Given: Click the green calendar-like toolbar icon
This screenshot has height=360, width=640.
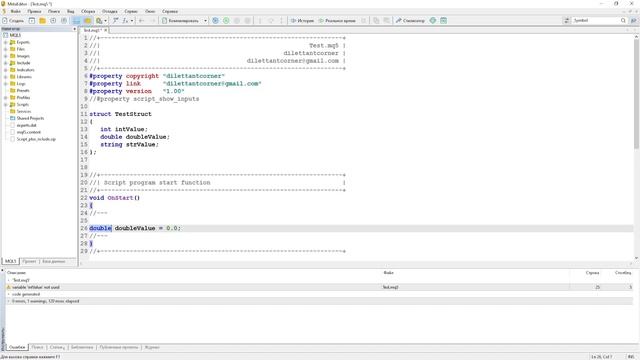Looking at the screenshot, I should click(443, 20).
